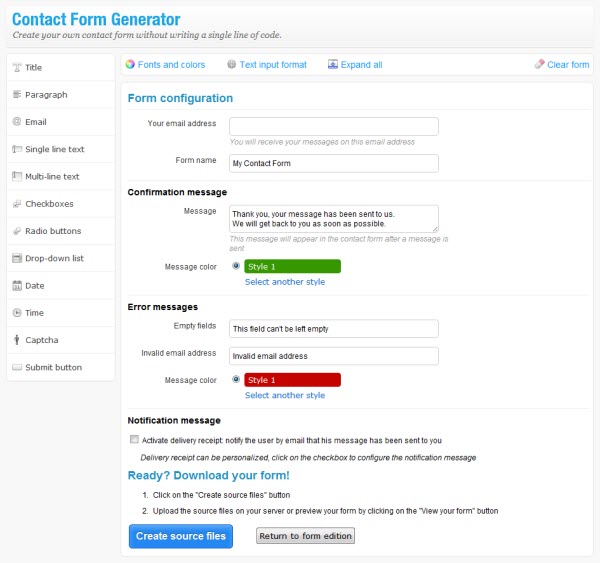
Task: Click the Captcha figure icon
Action: pyautogui.click(x=17, y=340)
